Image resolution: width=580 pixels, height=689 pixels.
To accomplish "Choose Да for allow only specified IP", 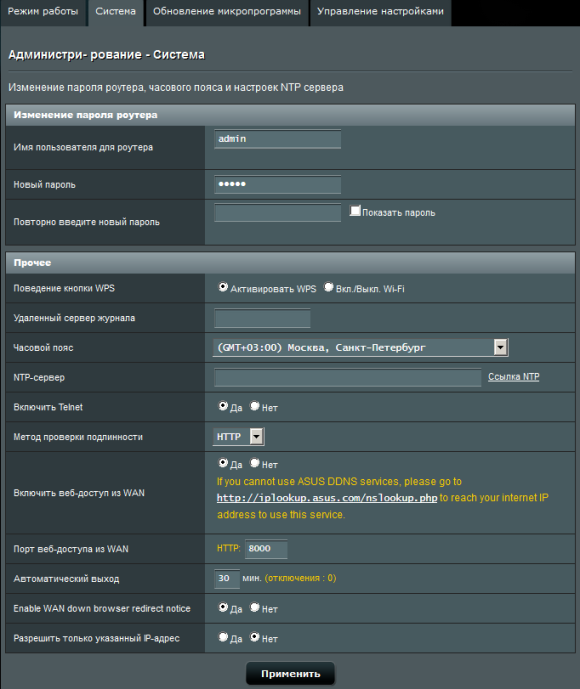I will pos(223,637).
